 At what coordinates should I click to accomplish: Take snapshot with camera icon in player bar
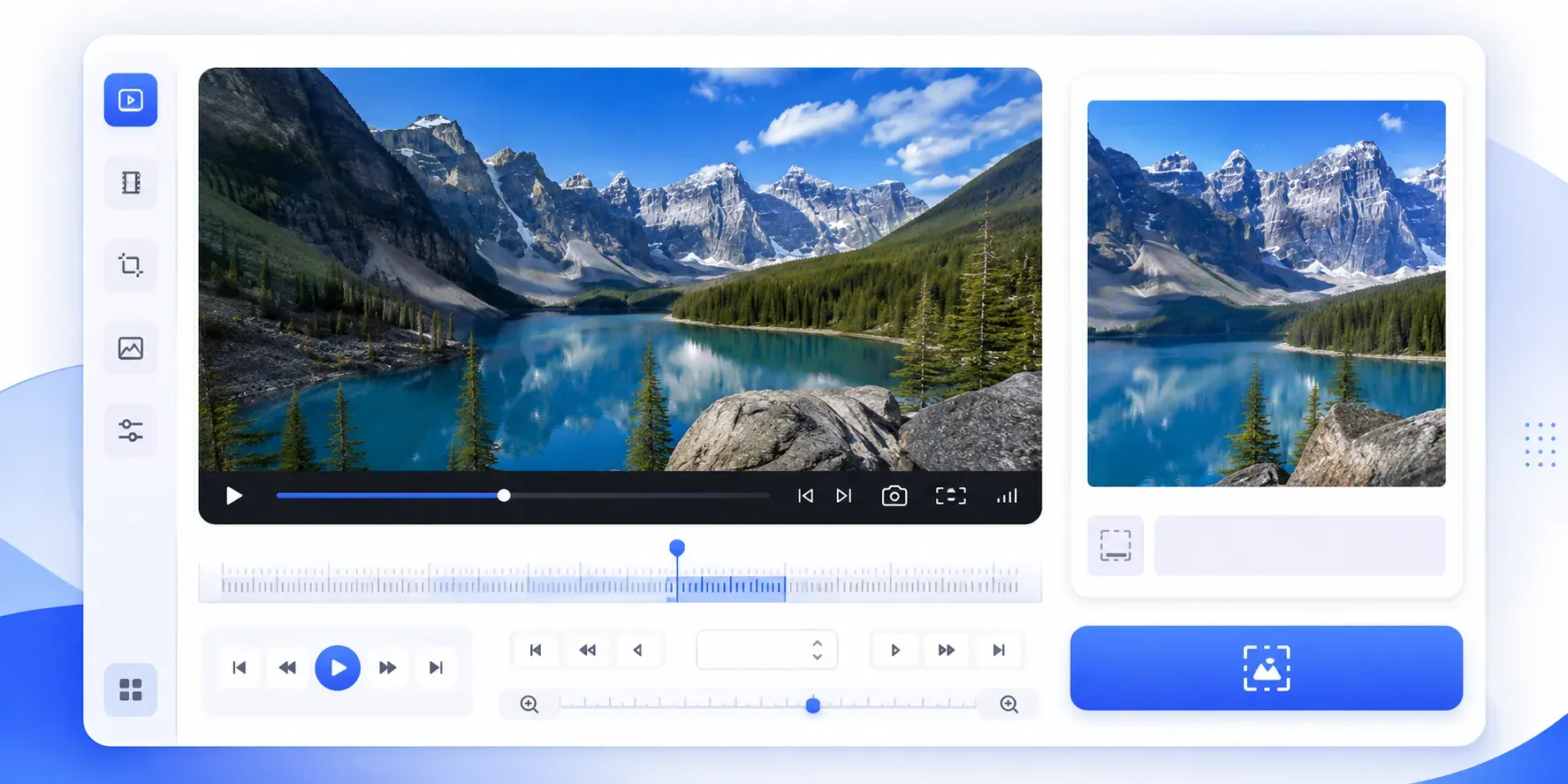pos(894,496)
